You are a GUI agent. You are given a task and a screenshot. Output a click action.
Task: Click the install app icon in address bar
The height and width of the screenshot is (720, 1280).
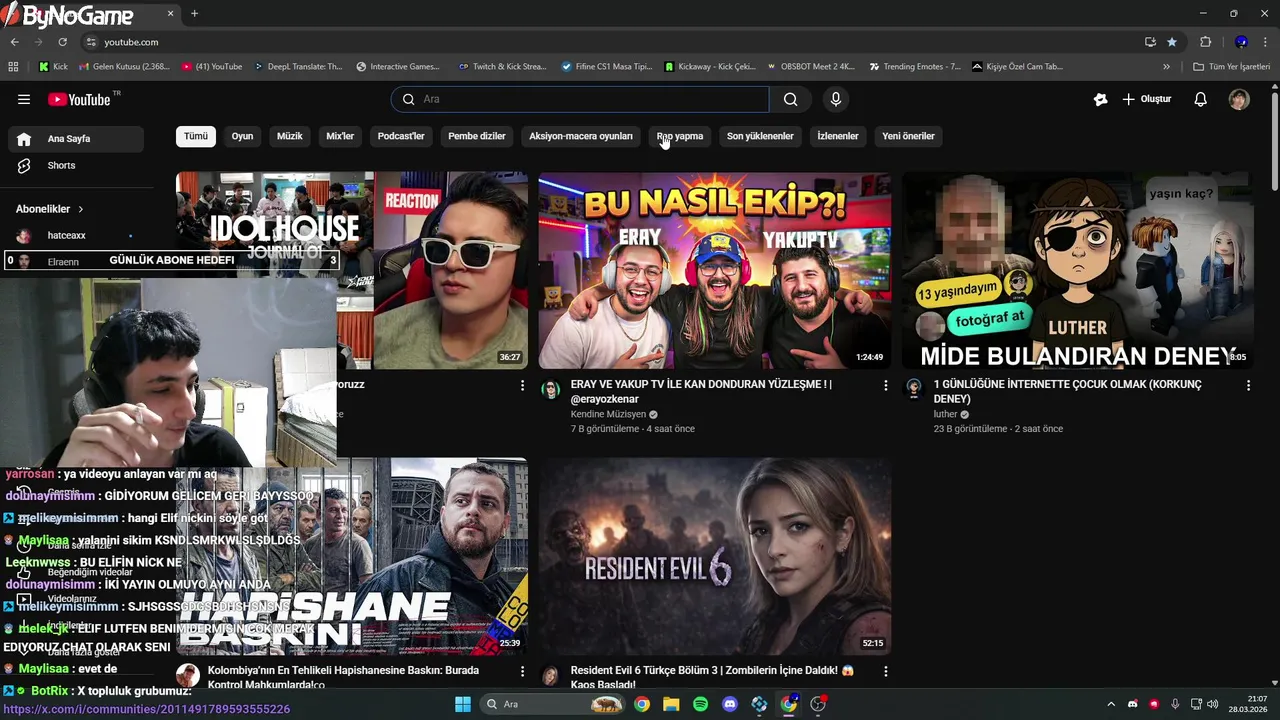coord(1150,42)
